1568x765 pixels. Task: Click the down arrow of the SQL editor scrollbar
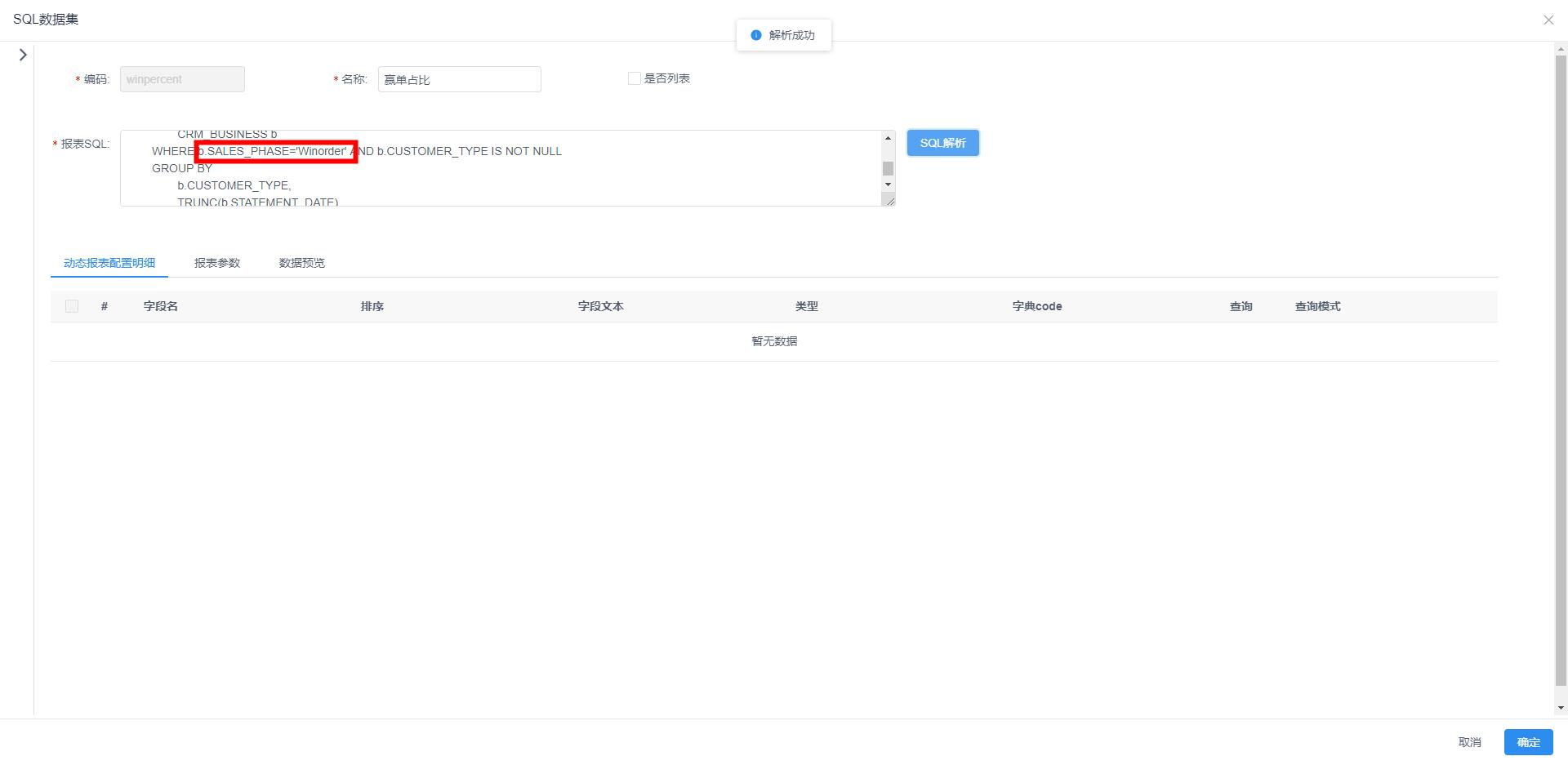tap(888, 185)
